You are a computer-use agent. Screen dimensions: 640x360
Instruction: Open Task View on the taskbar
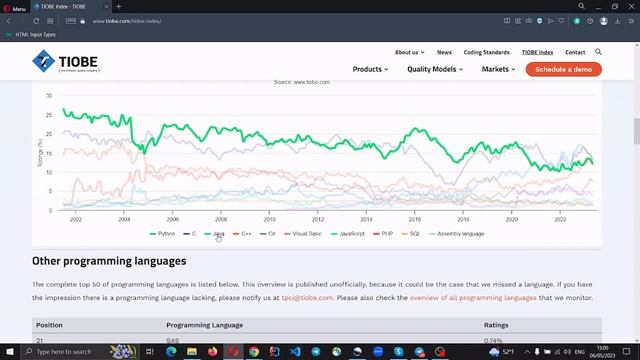click(150, 351)
